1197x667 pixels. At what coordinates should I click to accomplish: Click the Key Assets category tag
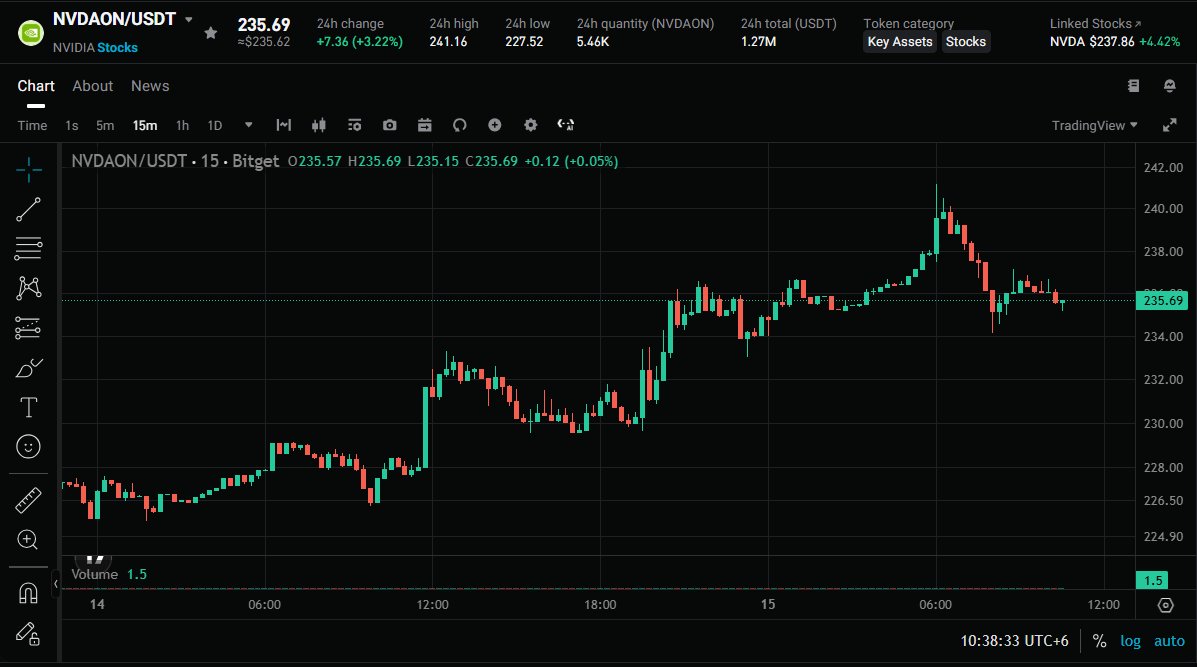[900, 42]
